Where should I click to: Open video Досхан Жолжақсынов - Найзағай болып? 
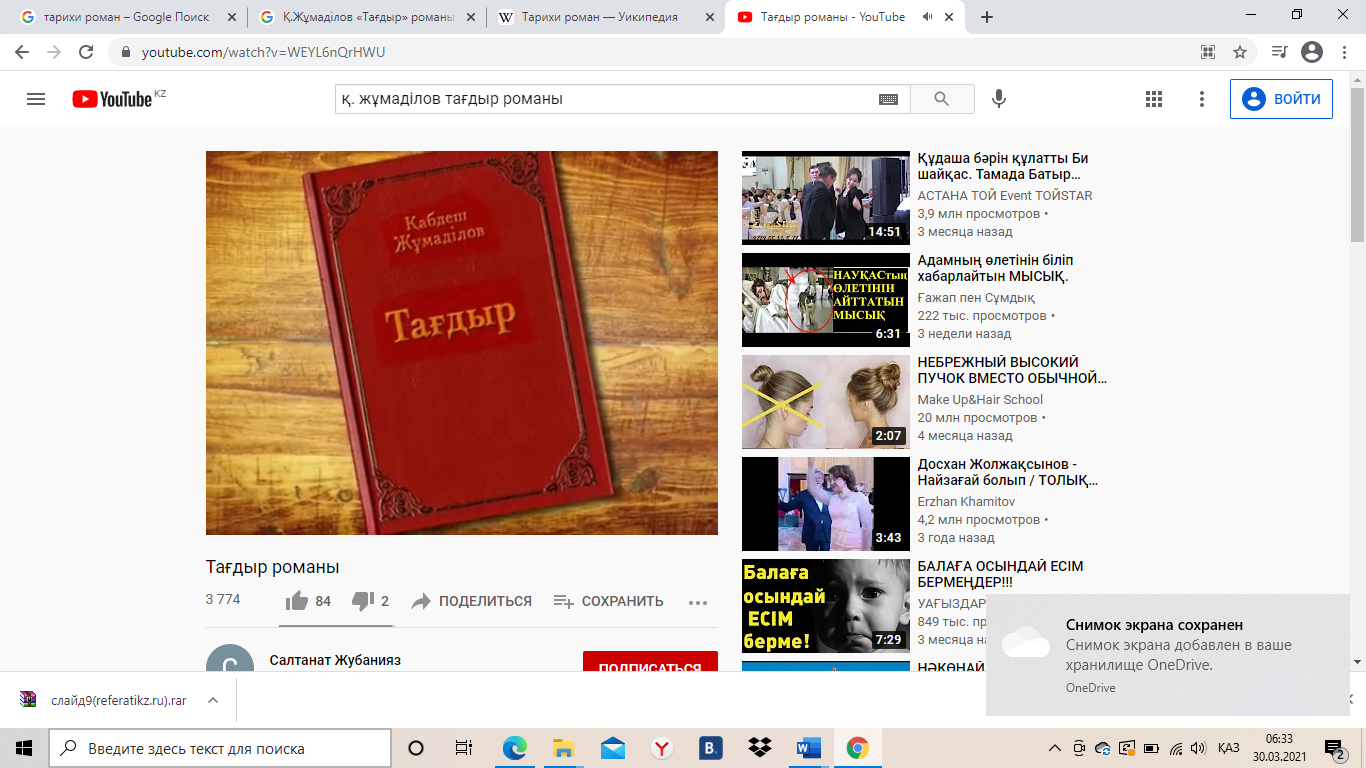coord(1008,472)
